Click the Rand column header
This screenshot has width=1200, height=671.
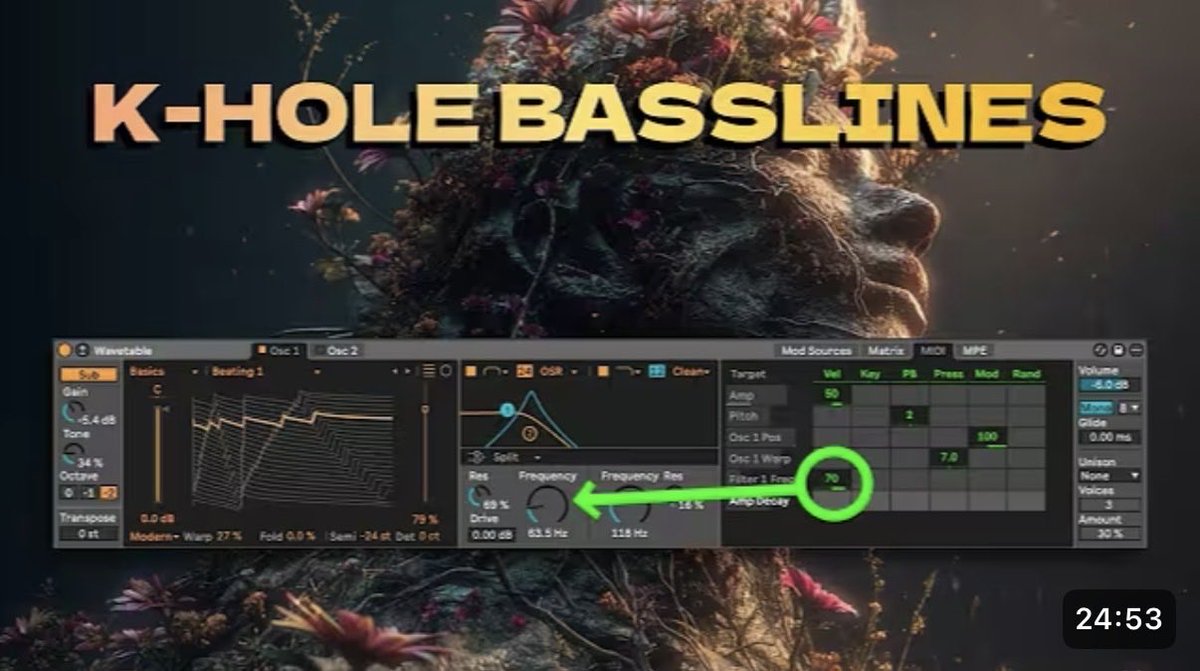click(x=1026, y=374)
